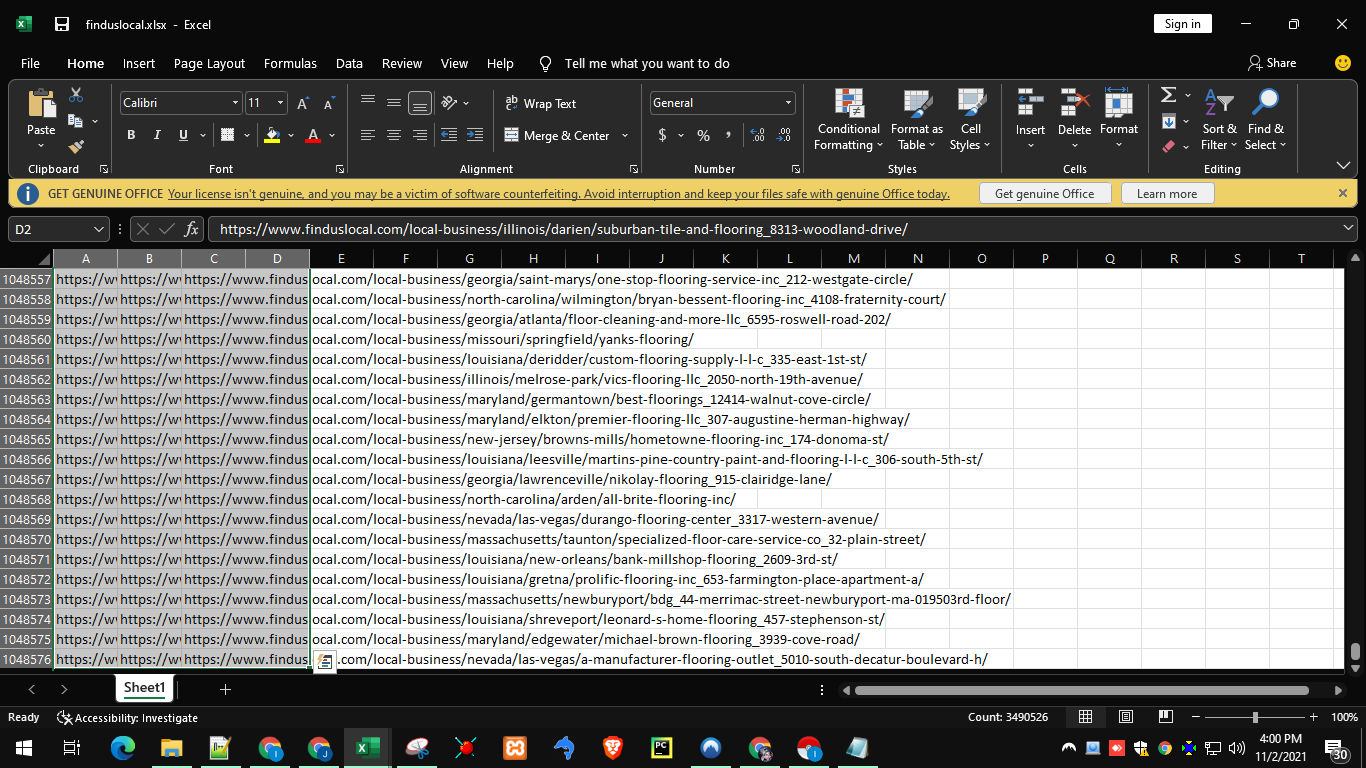Click the Save icon in title bar

pyautogui.click(x=62, y=24)
